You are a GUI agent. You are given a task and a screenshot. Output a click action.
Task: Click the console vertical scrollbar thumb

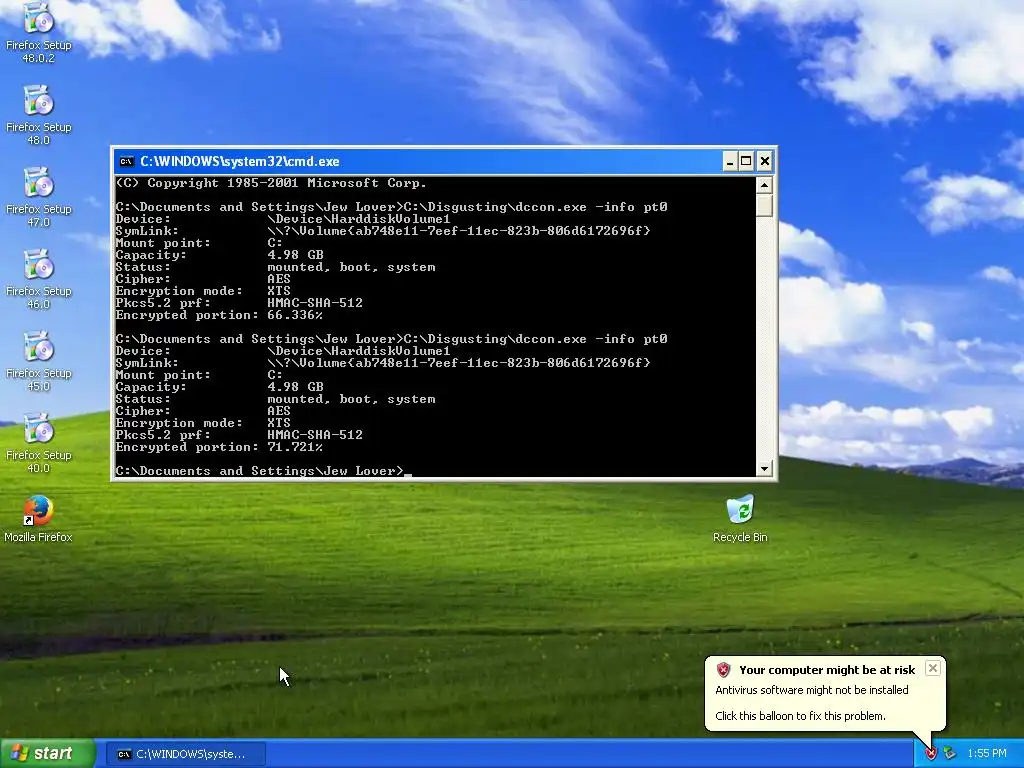coord(764,205)
